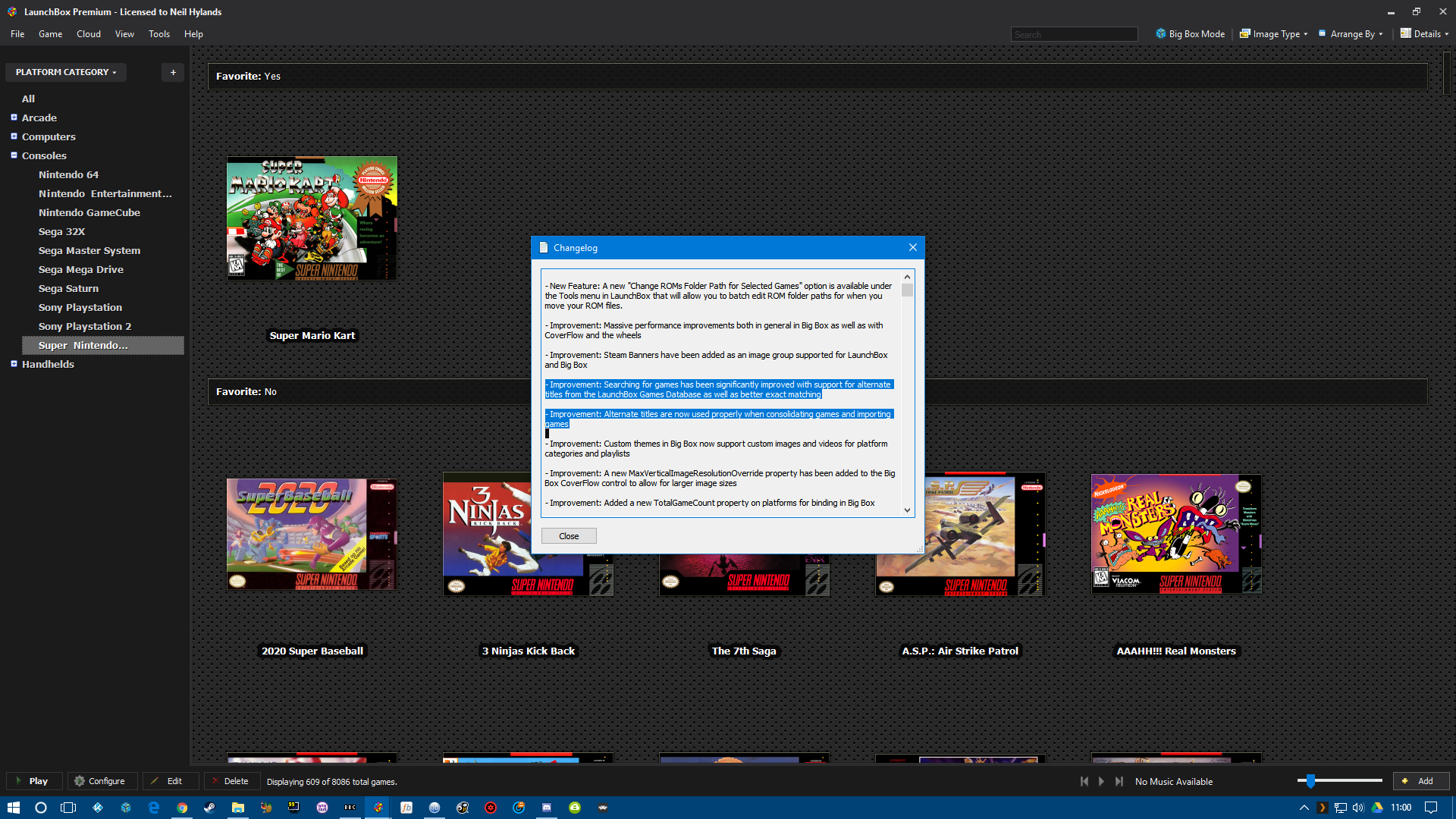Viewport: 1456px width, 819px height.
Task: Expand the Handhelds category
Action: [14, 364]
